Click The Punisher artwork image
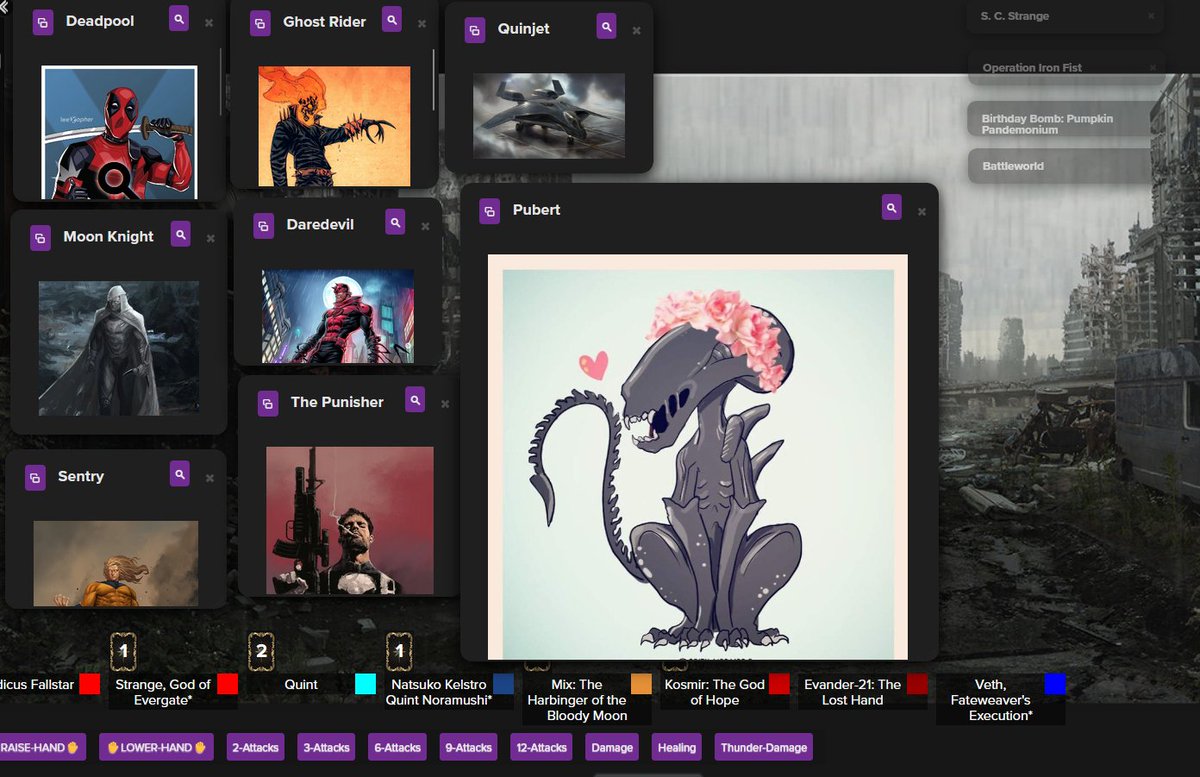The height and width of the screenshot is (777, 1200). 350,520
